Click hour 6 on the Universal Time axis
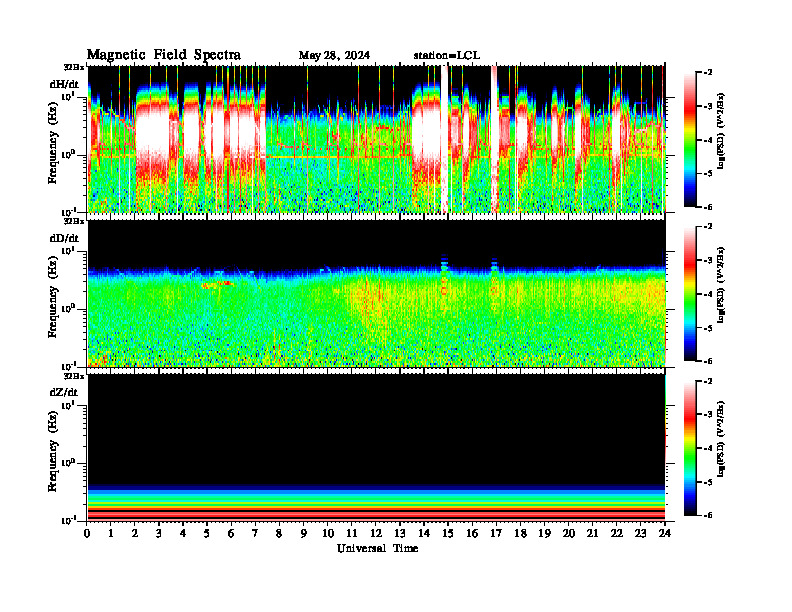792x612 pixels. 231,533
